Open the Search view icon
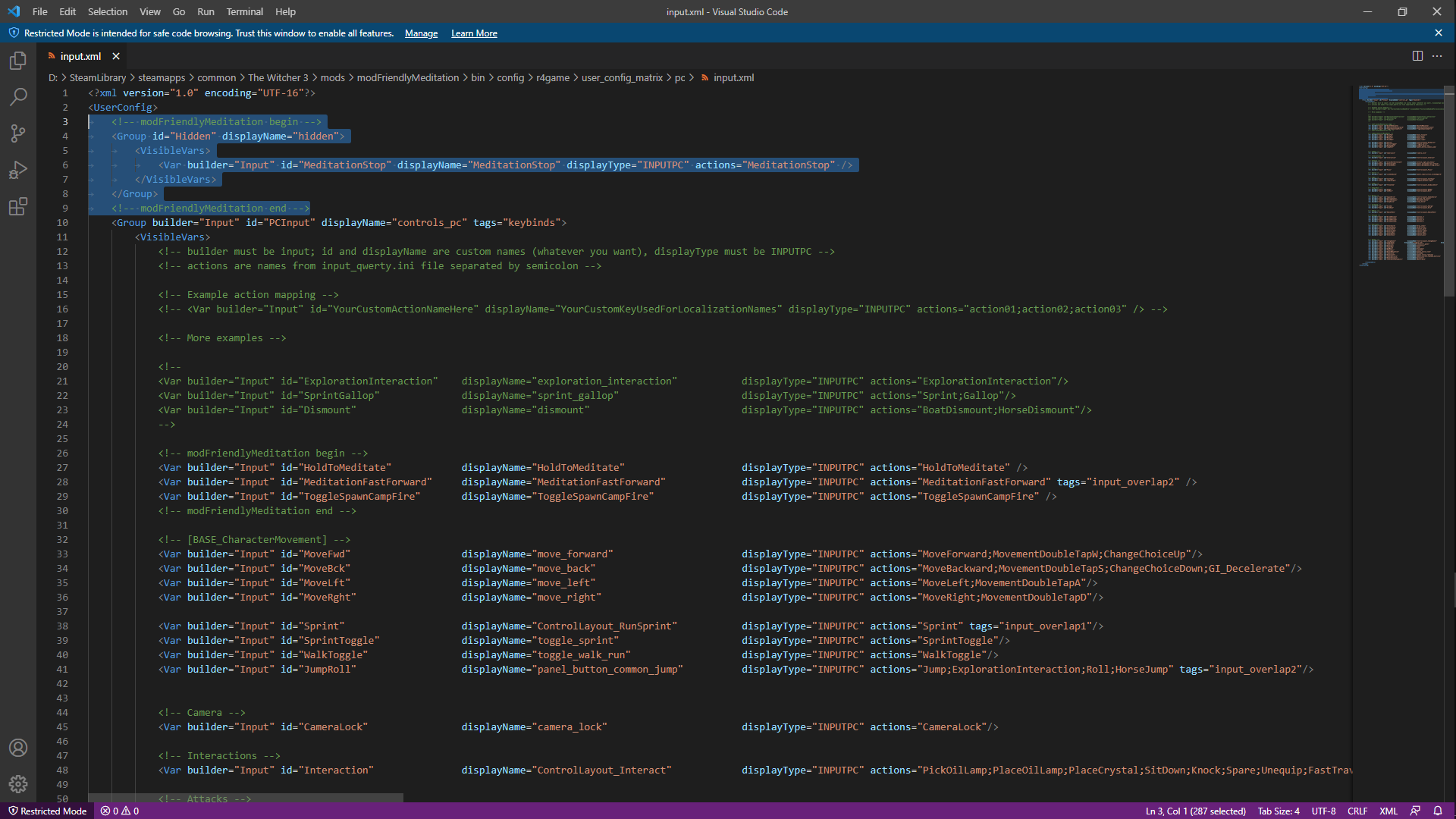Viewport: 1456px width, 819px height. click(18, 97)
